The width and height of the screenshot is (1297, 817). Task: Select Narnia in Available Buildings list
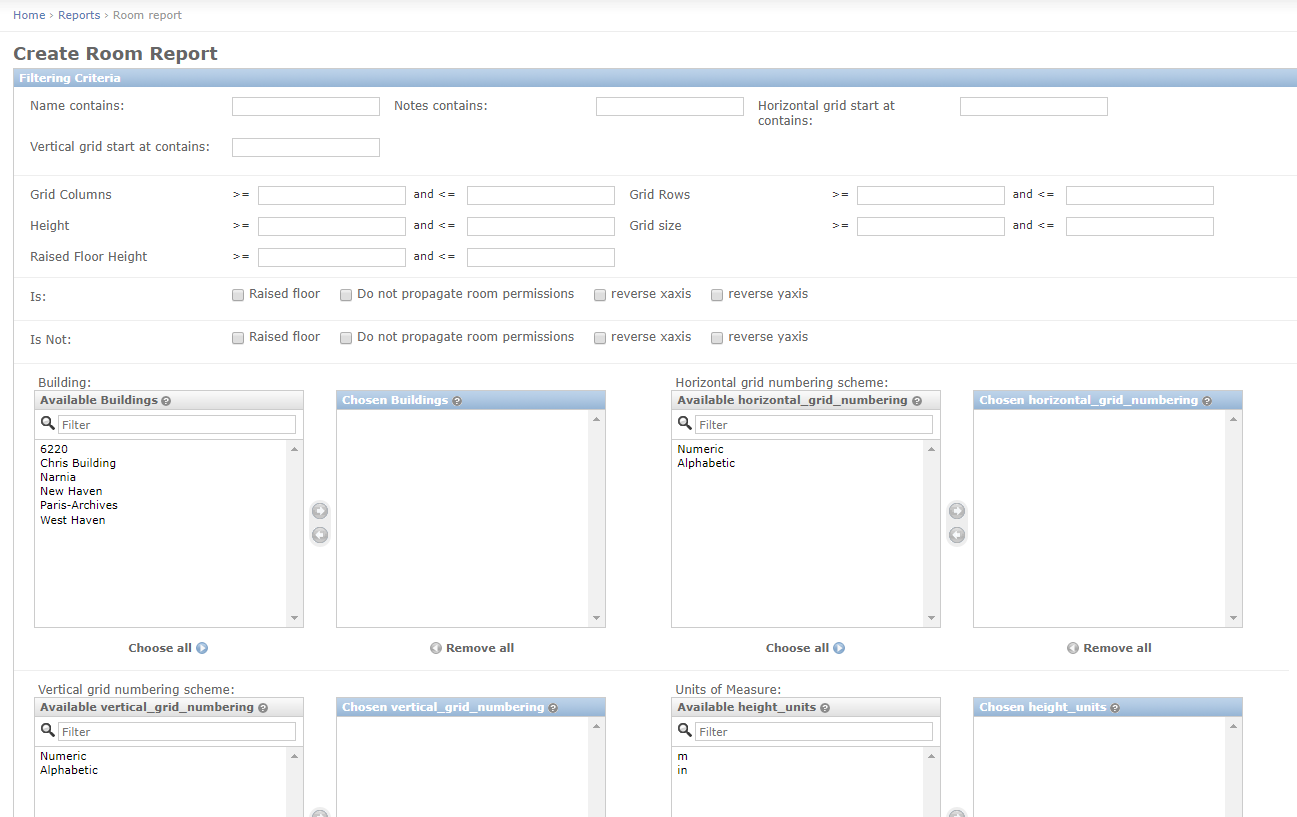click(x=58, y=477)
